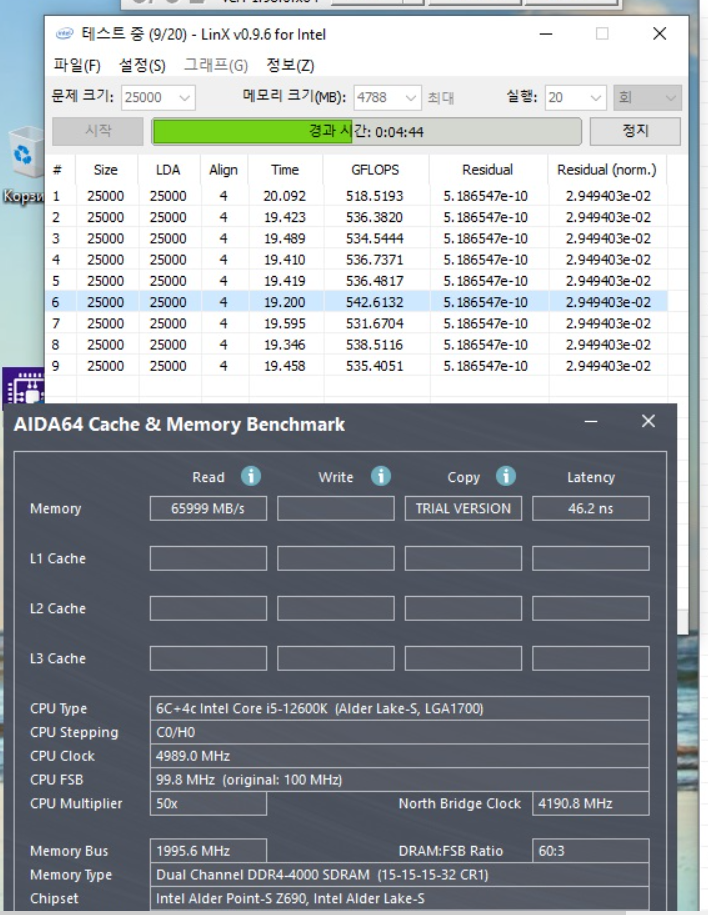Viewport: 708px width, 915px height.
Task: Click the empty Memory Write field
Action: point(336,508)
